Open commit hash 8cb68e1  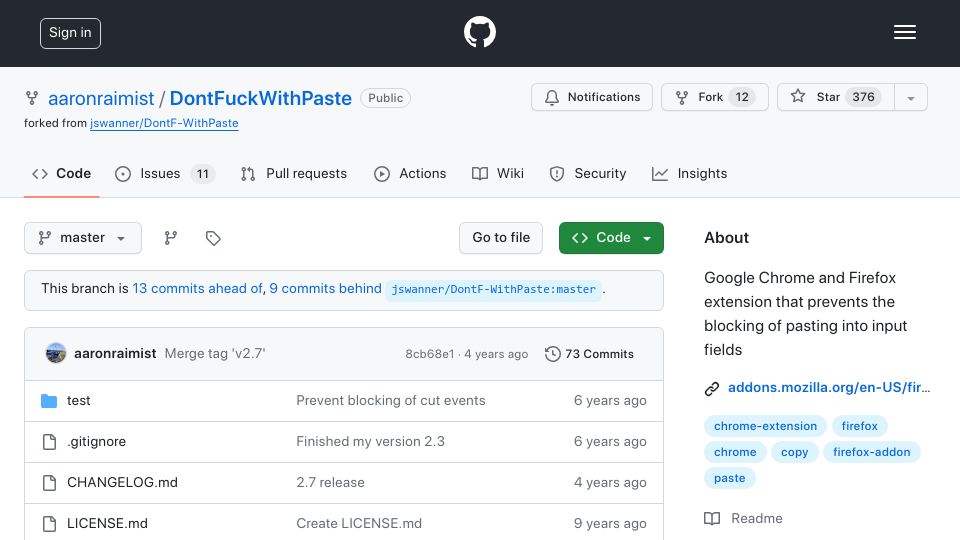(x=430, y=354)
